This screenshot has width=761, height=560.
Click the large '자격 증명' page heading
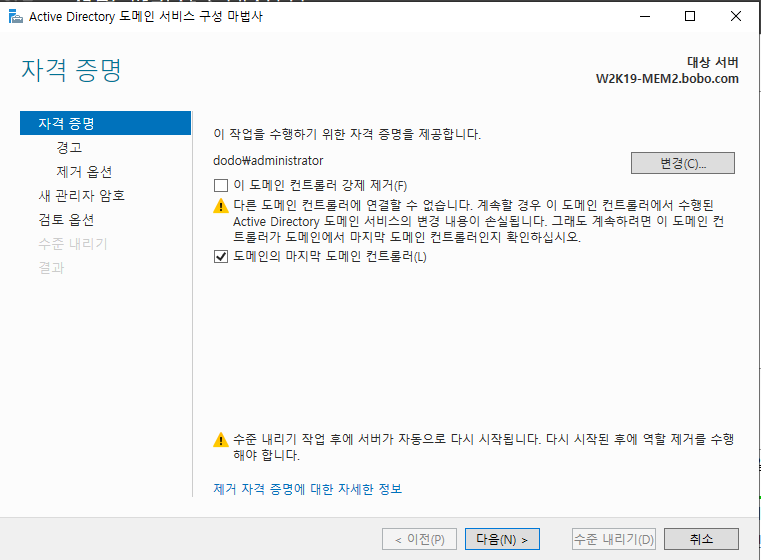tap(71, 70)
